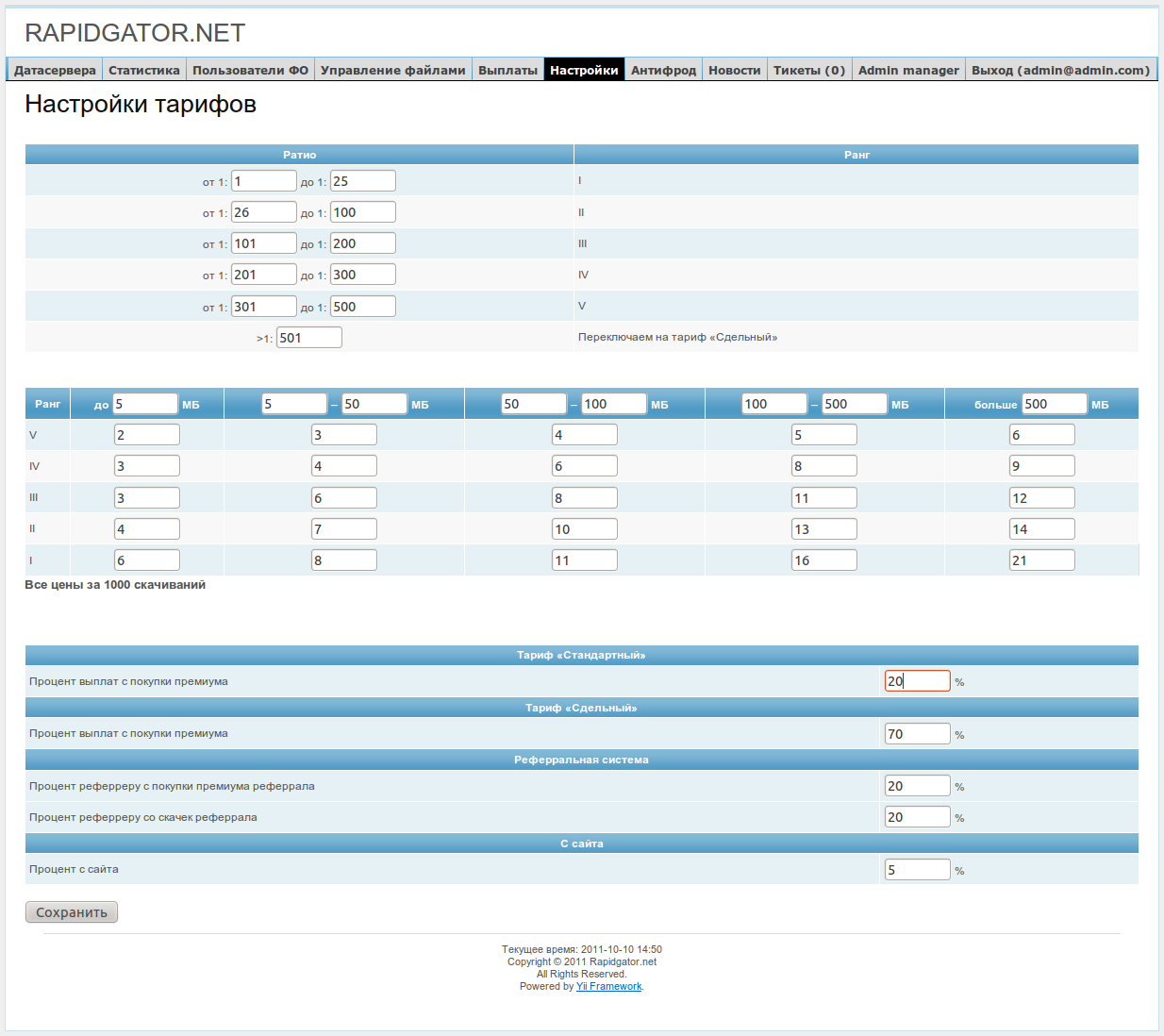1164x1036 pixels.
Task: Focus the rank V ratio 'до' field with 500
Action: 363,307
